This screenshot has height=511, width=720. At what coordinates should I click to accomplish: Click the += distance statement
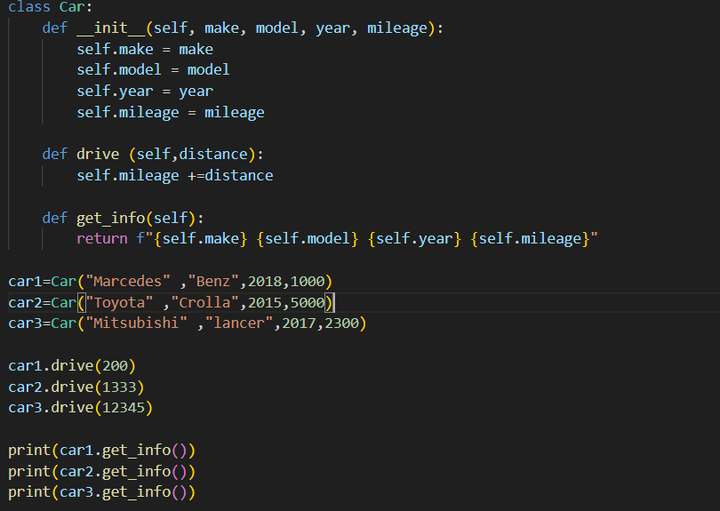tap(229, 175)
